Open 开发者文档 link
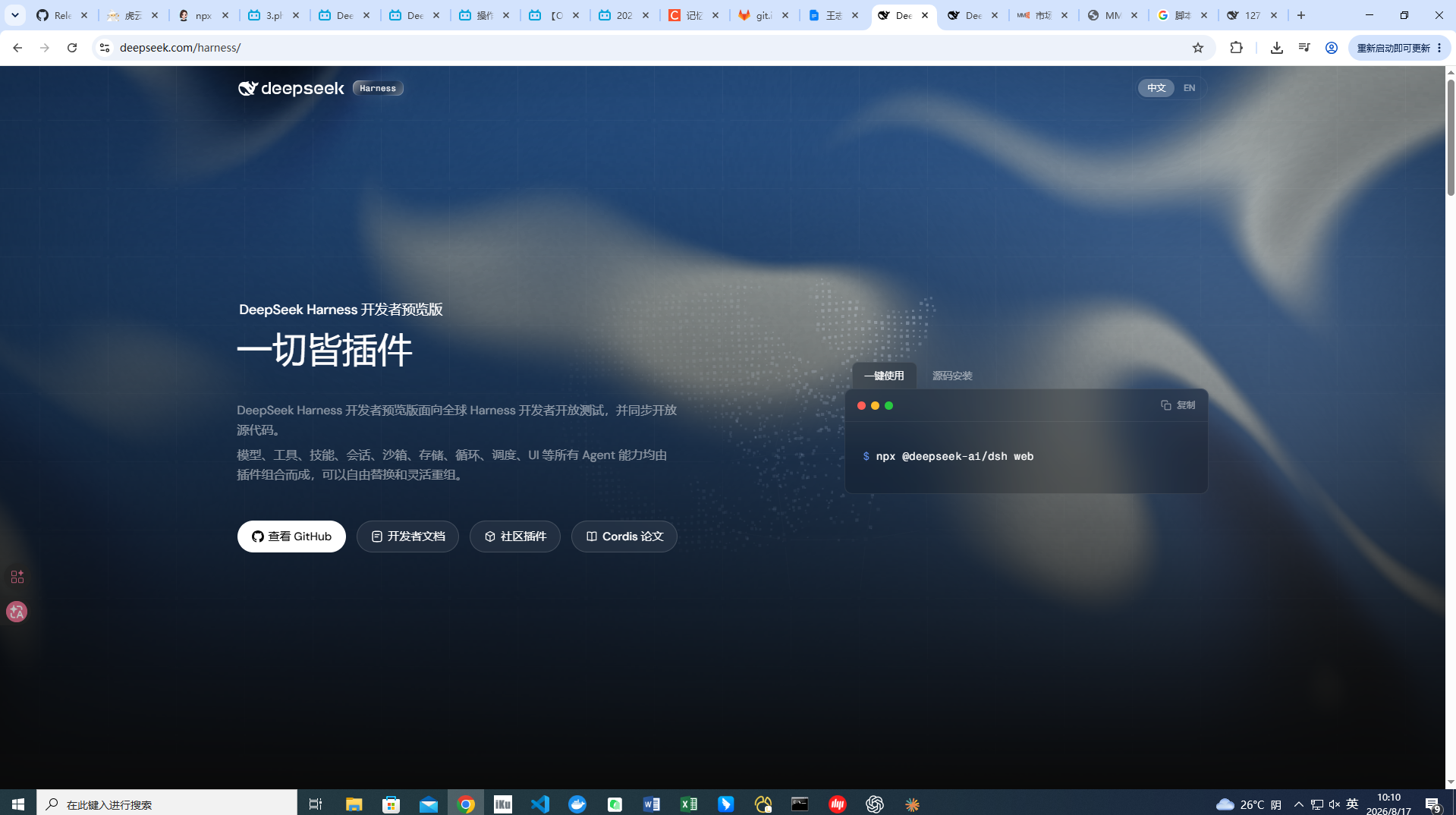The width and height of the screenshot is (1456, 815). pos(407,537)
